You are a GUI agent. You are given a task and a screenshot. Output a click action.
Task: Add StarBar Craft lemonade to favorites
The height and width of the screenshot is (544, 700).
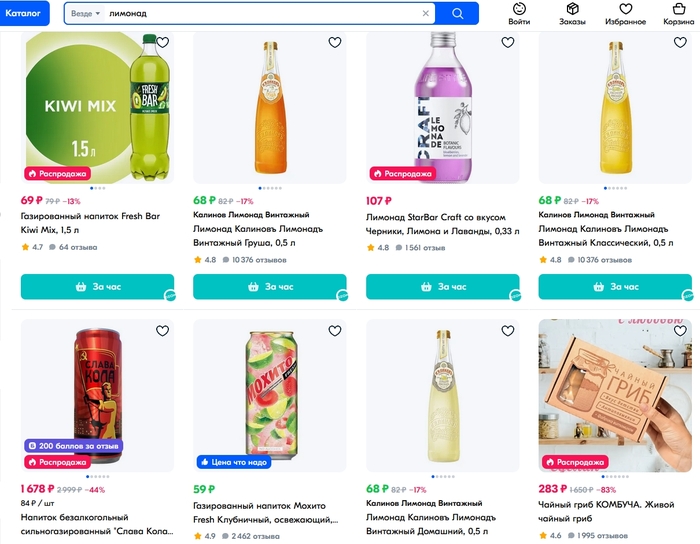click(x=508, y=43)
